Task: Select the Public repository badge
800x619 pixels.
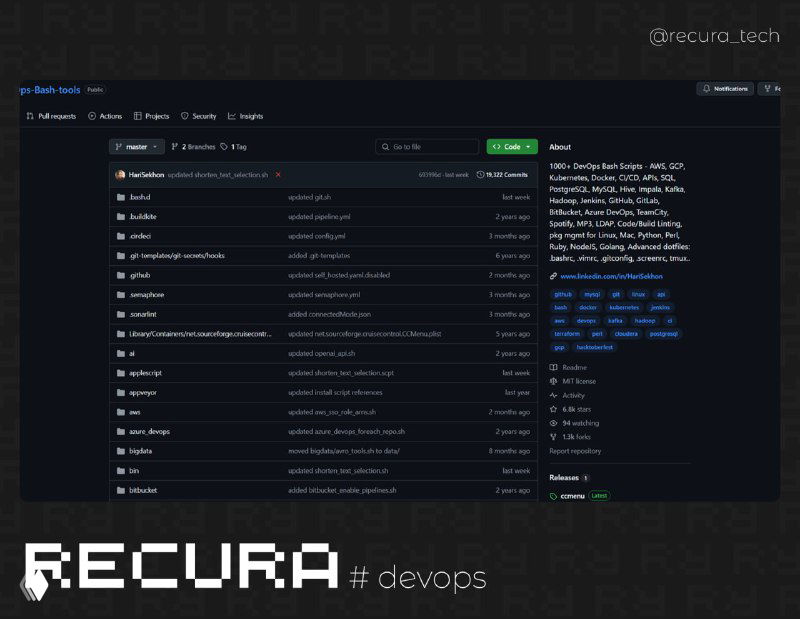Action: [93, 89]
